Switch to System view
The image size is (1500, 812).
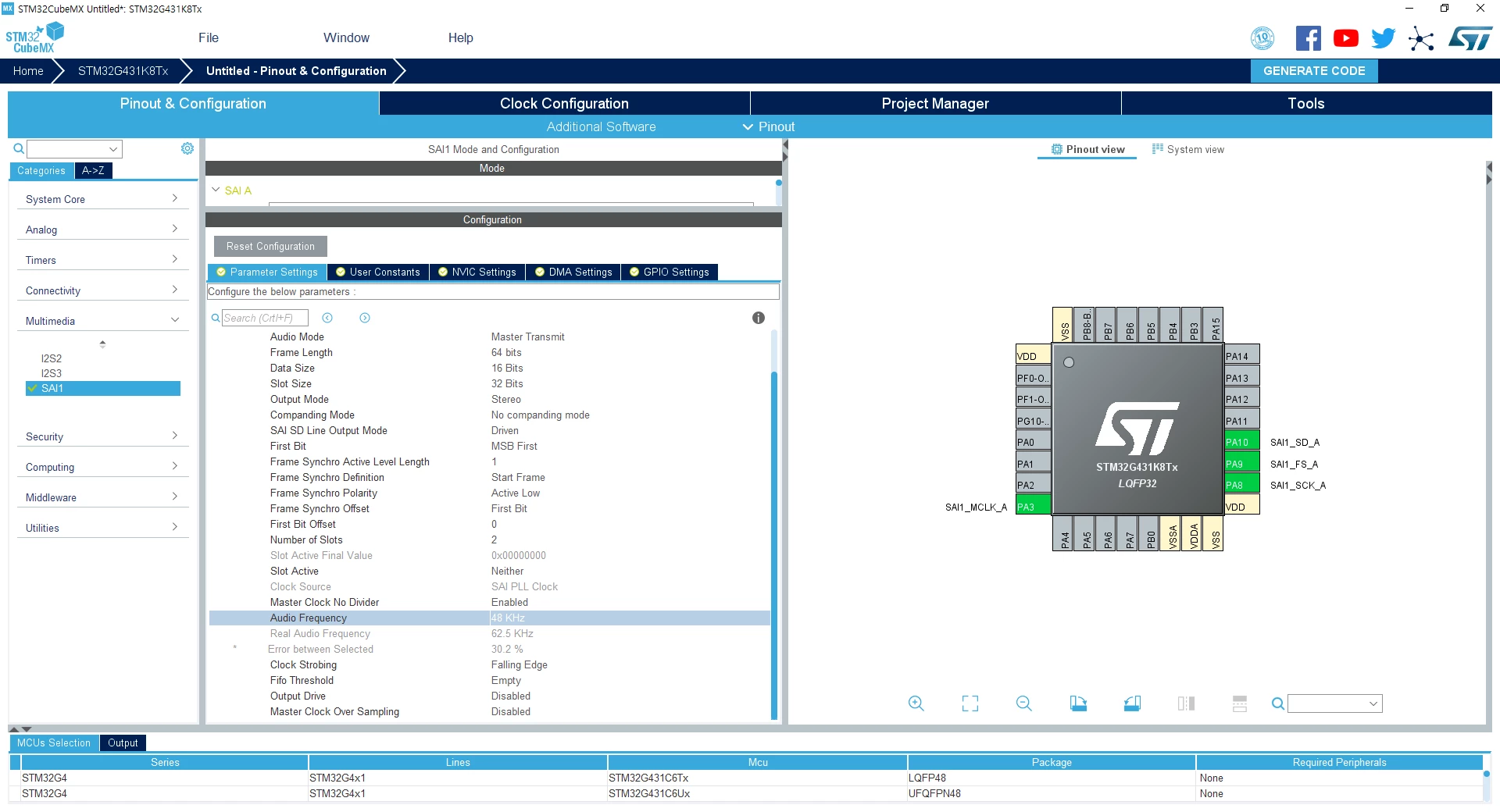(x=1188, y=149)
